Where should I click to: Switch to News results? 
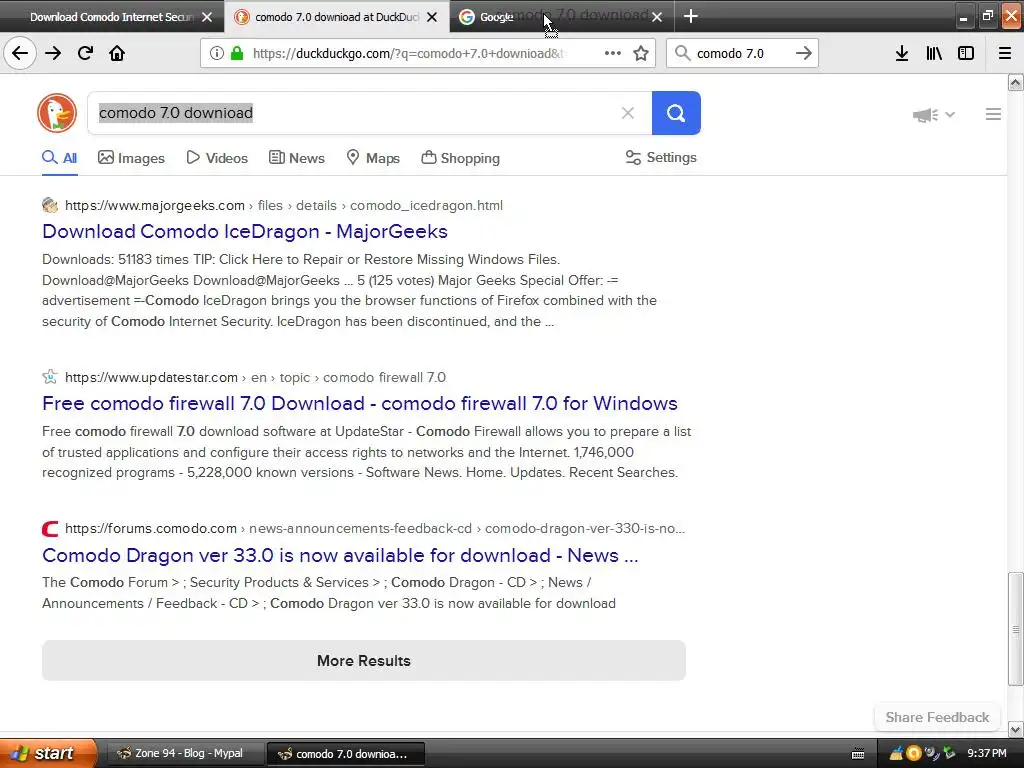296,158
